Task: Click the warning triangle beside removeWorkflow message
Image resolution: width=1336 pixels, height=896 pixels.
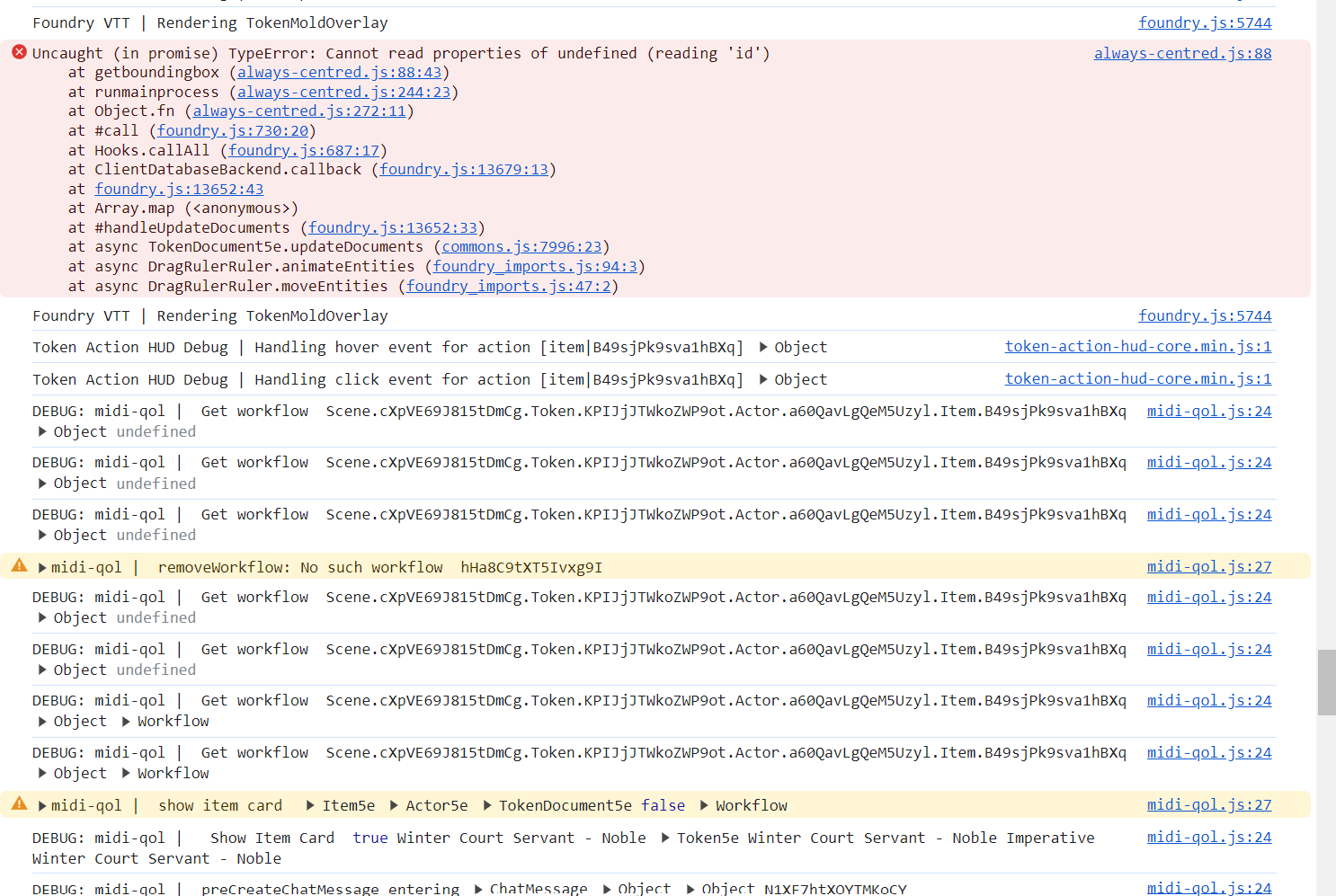Action: (x=18, y=565)
